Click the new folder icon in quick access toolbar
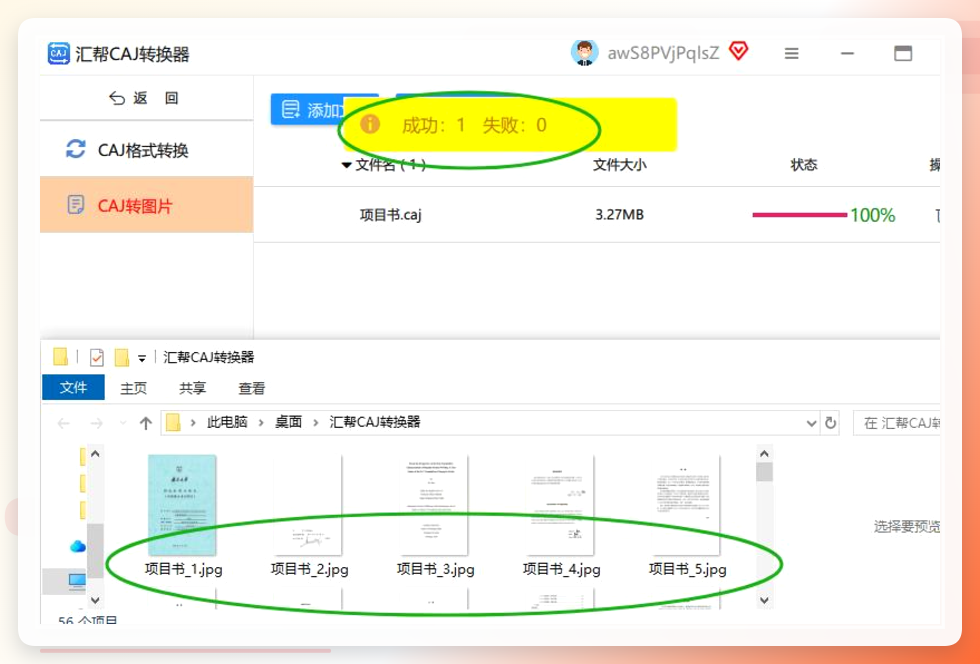 point(122,357)
